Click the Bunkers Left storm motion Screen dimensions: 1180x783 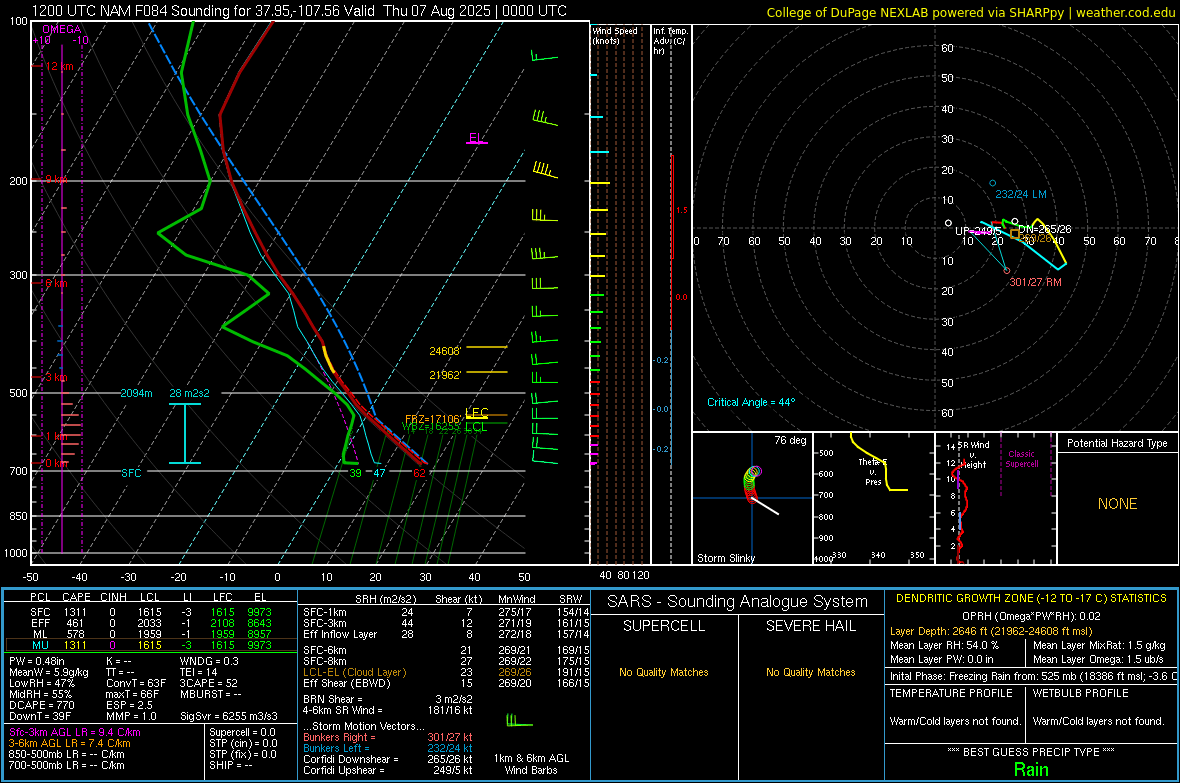(x=388, y=748)
